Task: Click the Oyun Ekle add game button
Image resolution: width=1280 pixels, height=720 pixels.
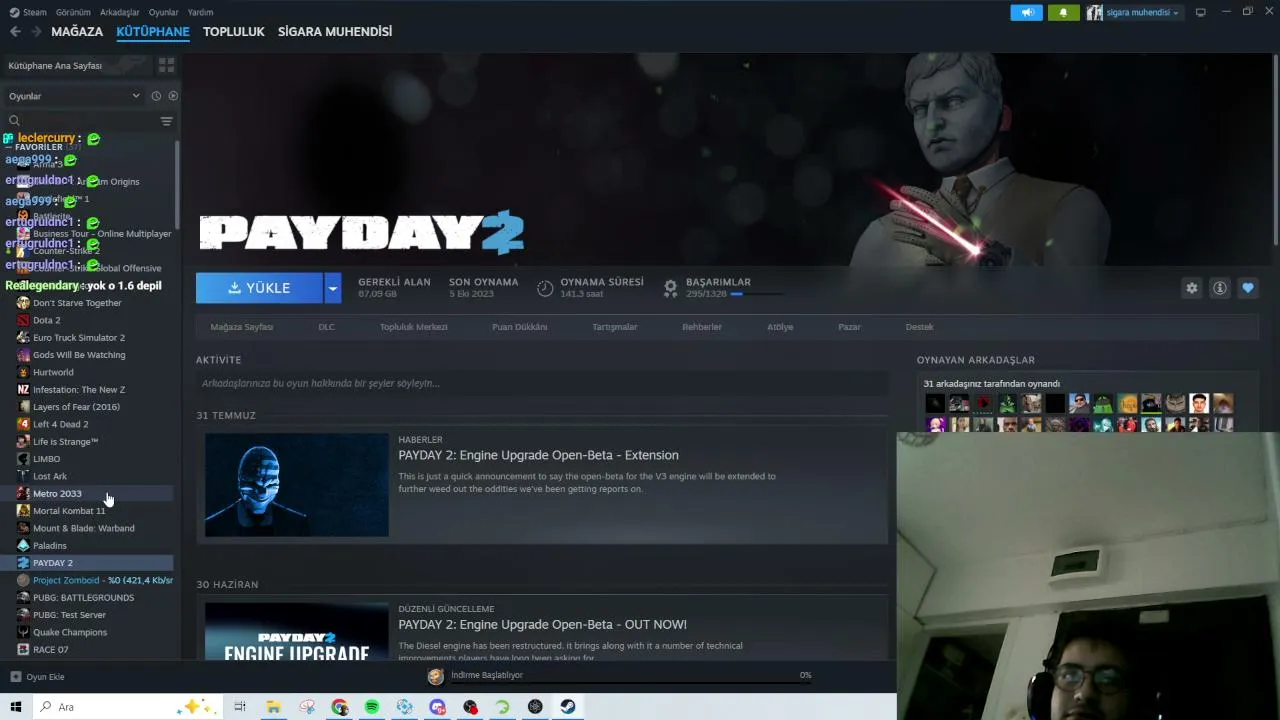Action: coord(37,677)
